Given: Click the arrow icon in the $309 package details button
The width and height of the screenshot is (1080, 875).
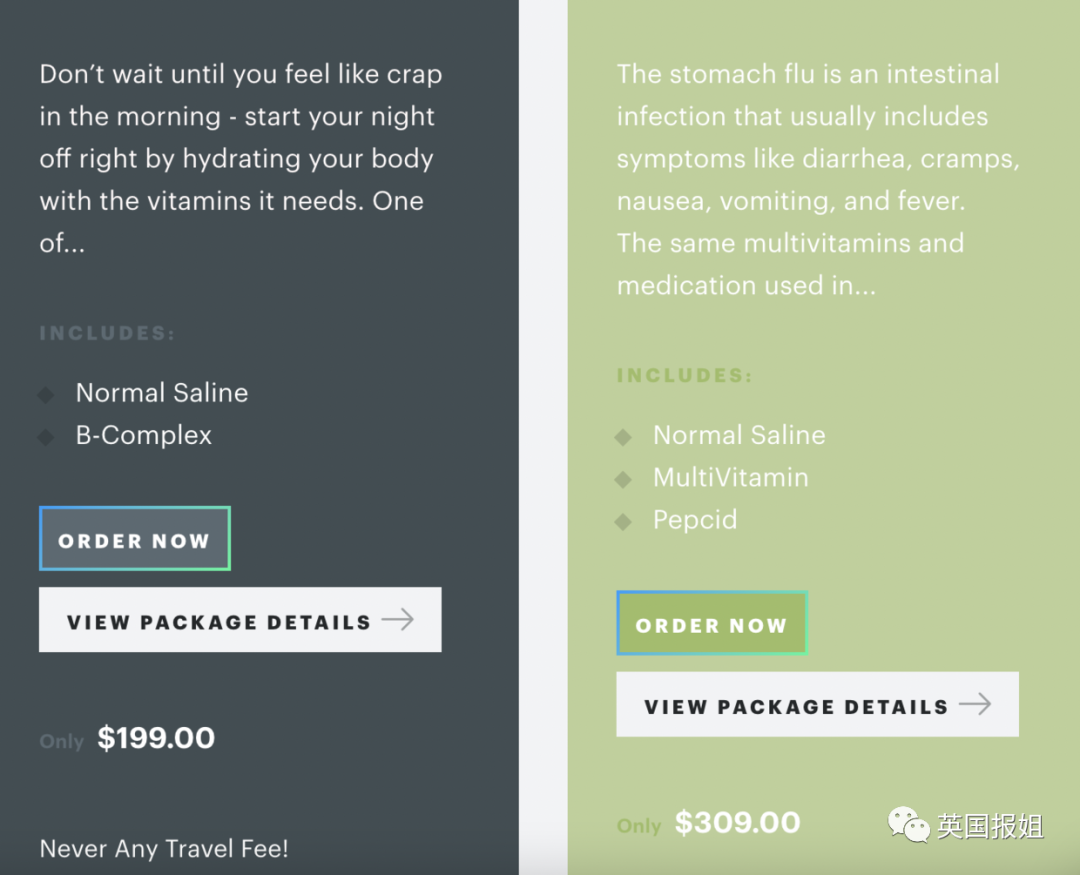Looking at the screenshot, I should coord(975,705).
